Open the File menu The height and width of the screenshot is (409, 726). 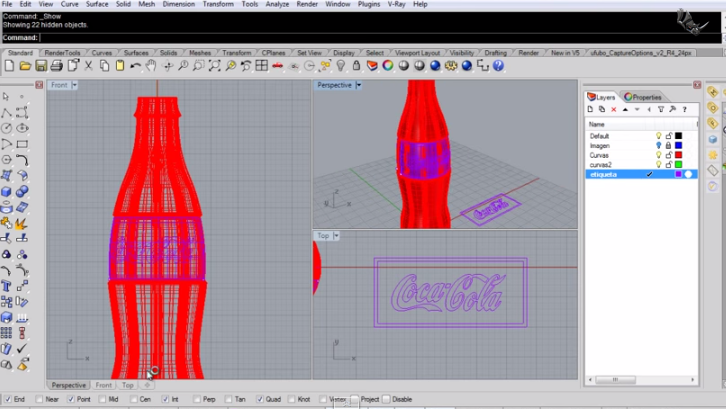click(7, 4)
